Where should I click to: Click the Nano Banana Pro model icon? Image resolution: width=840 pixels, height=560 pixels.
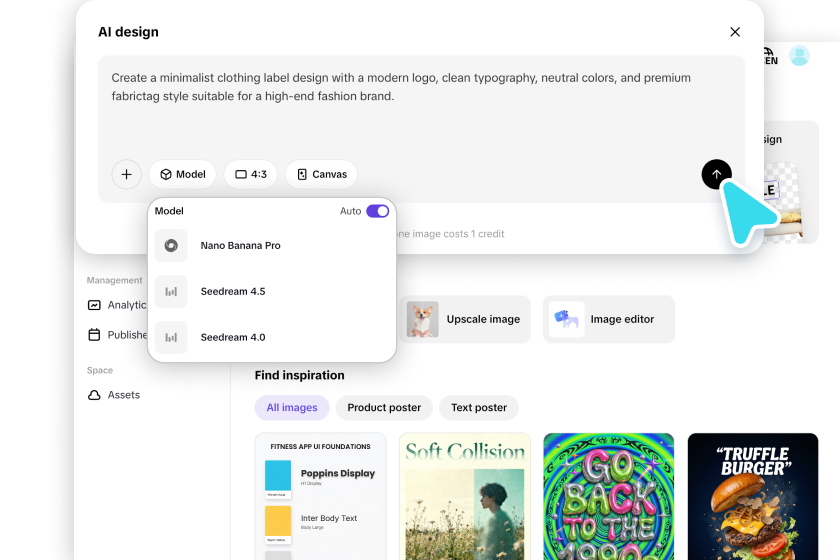point(171,246)
